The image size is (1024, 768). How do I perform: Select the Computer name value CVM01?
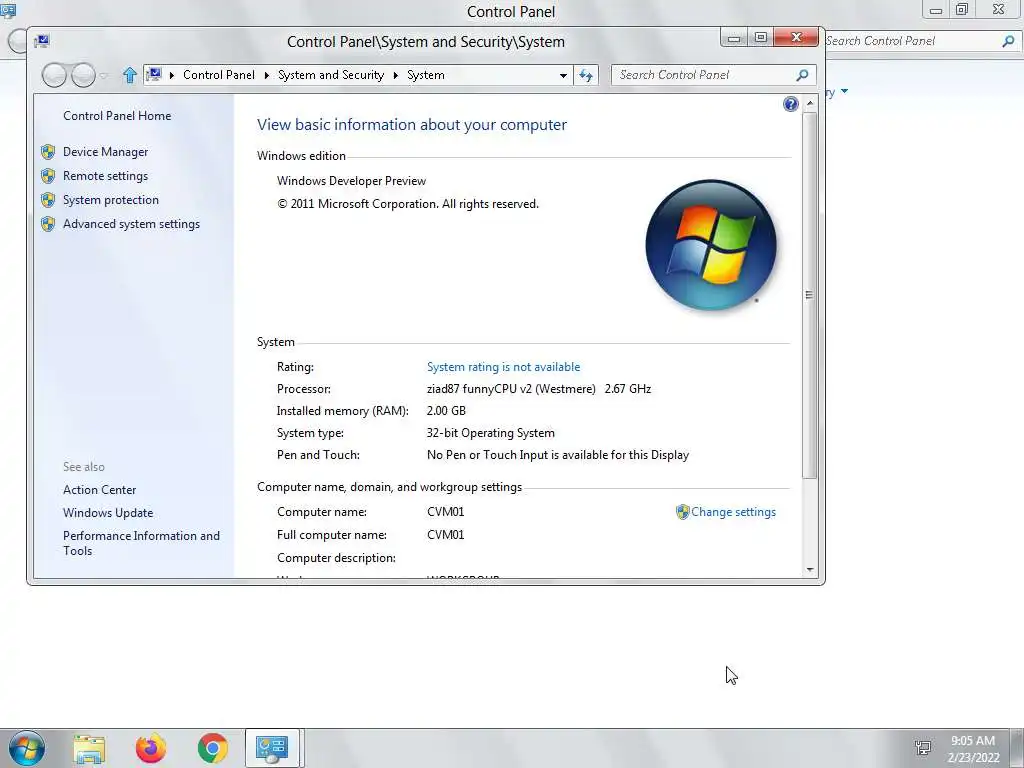pos(445,512)
